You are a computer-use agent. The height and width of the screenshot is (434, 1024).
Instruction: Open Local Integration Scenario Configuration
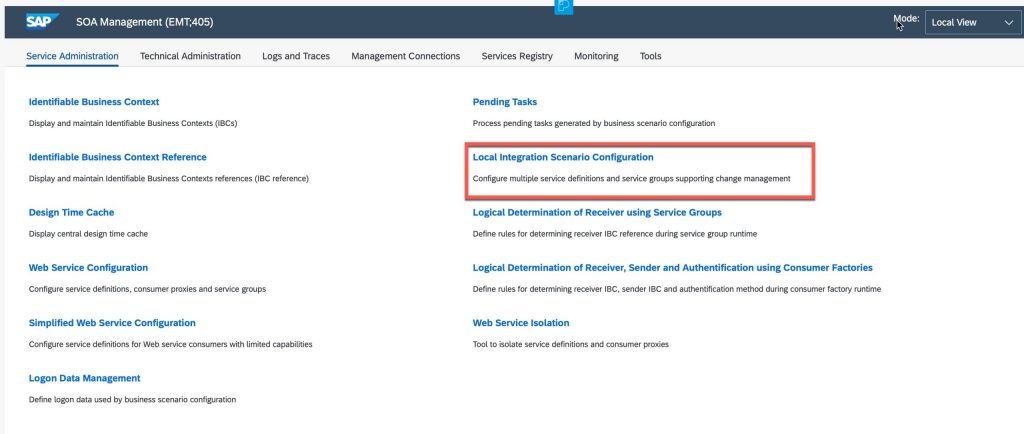tap(563, 157)
